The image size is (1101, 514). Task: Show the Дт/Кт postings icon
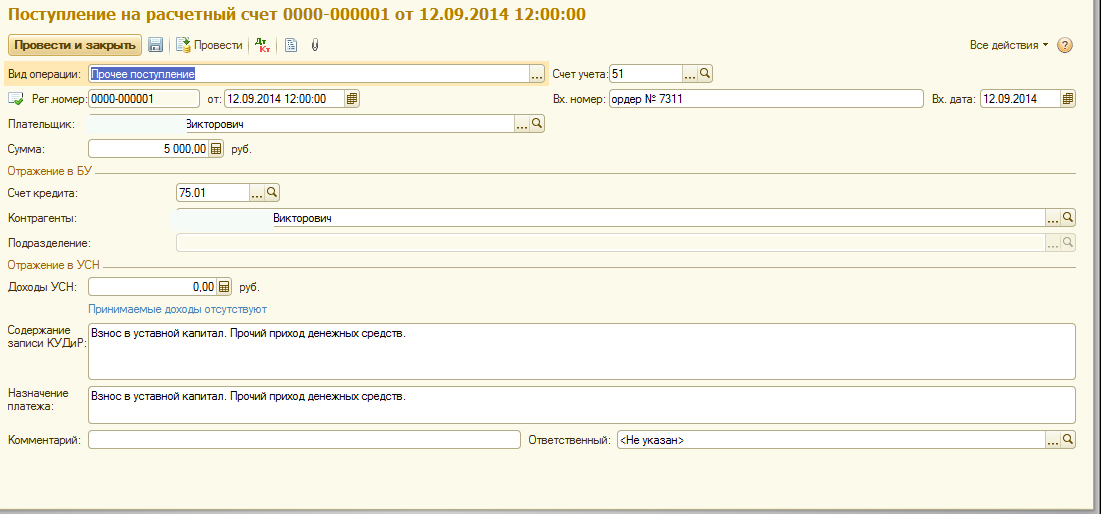point(262,45)
